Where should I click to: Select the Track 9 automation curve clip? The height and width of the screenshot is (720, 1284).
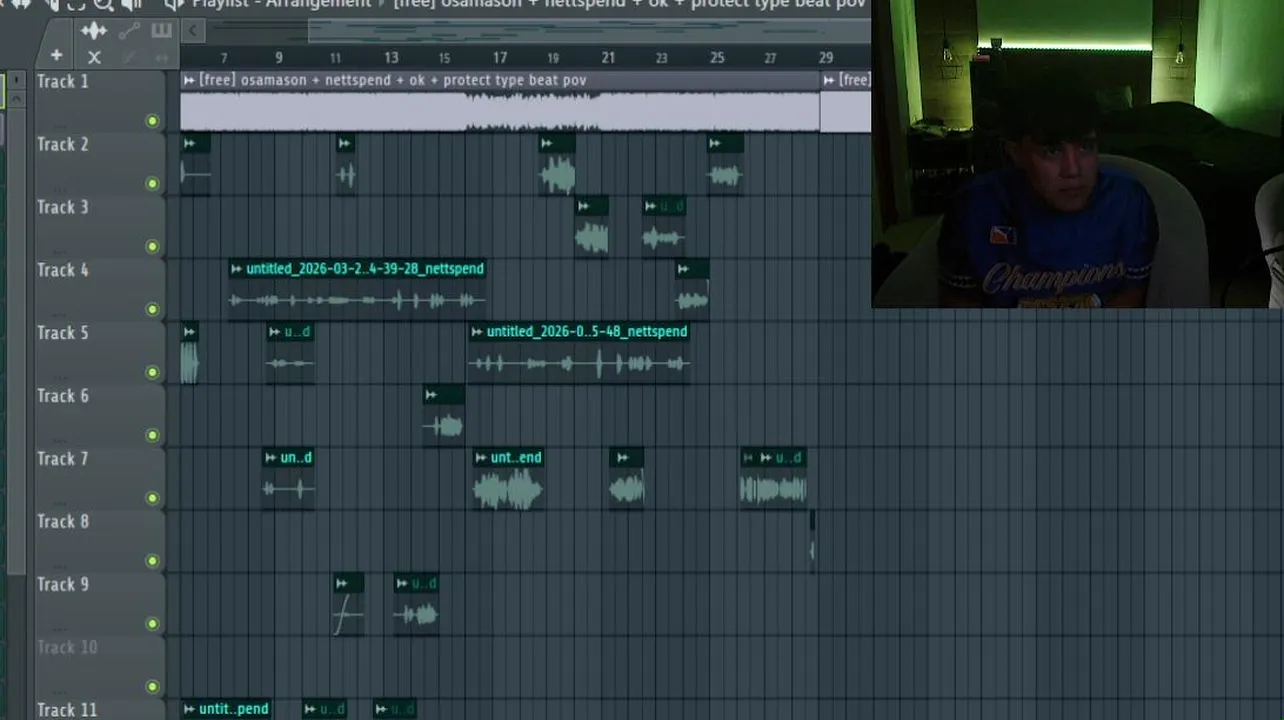point(348,604)
